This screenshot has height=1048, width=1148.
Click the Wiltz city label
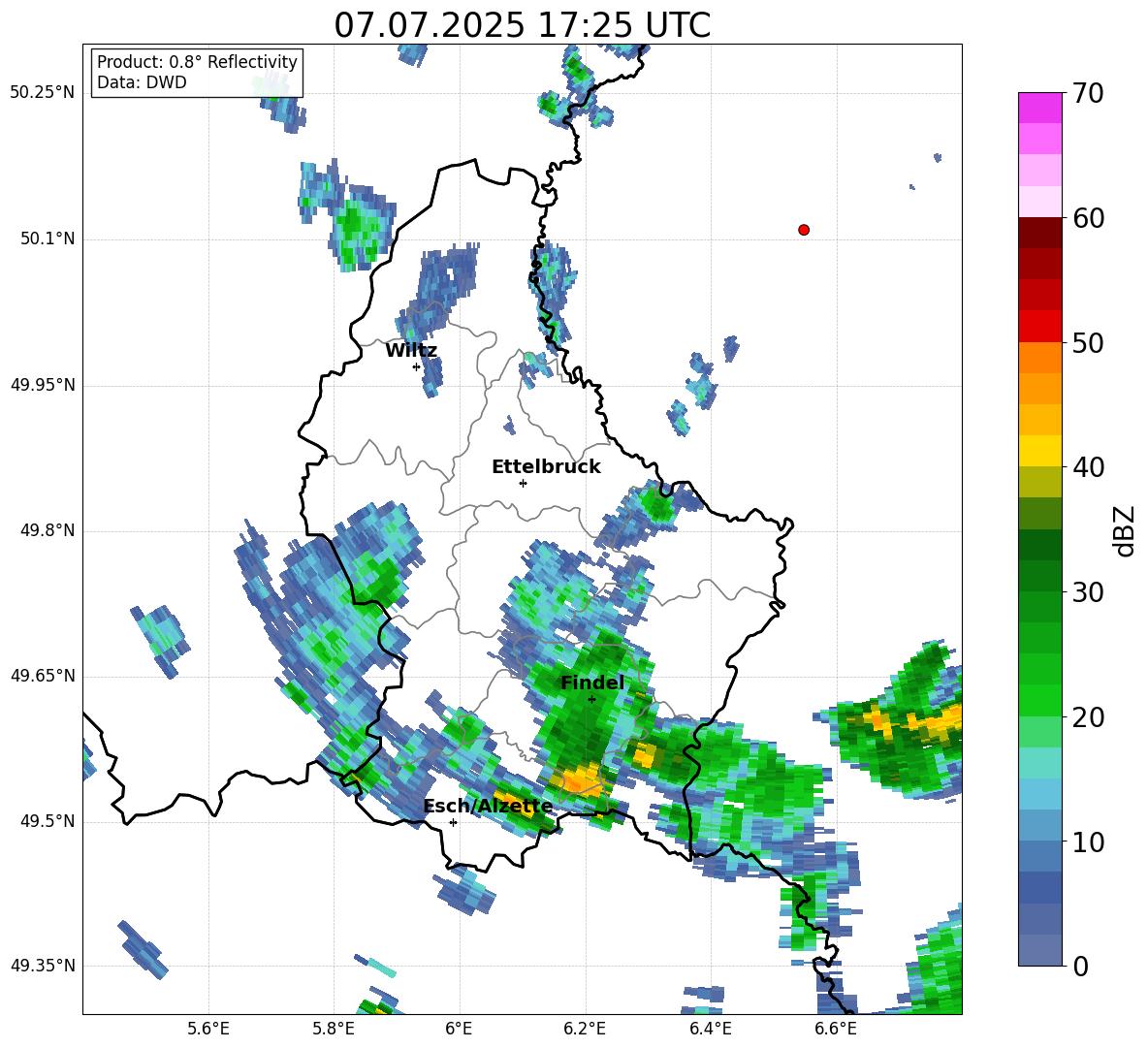click(411, 351)
